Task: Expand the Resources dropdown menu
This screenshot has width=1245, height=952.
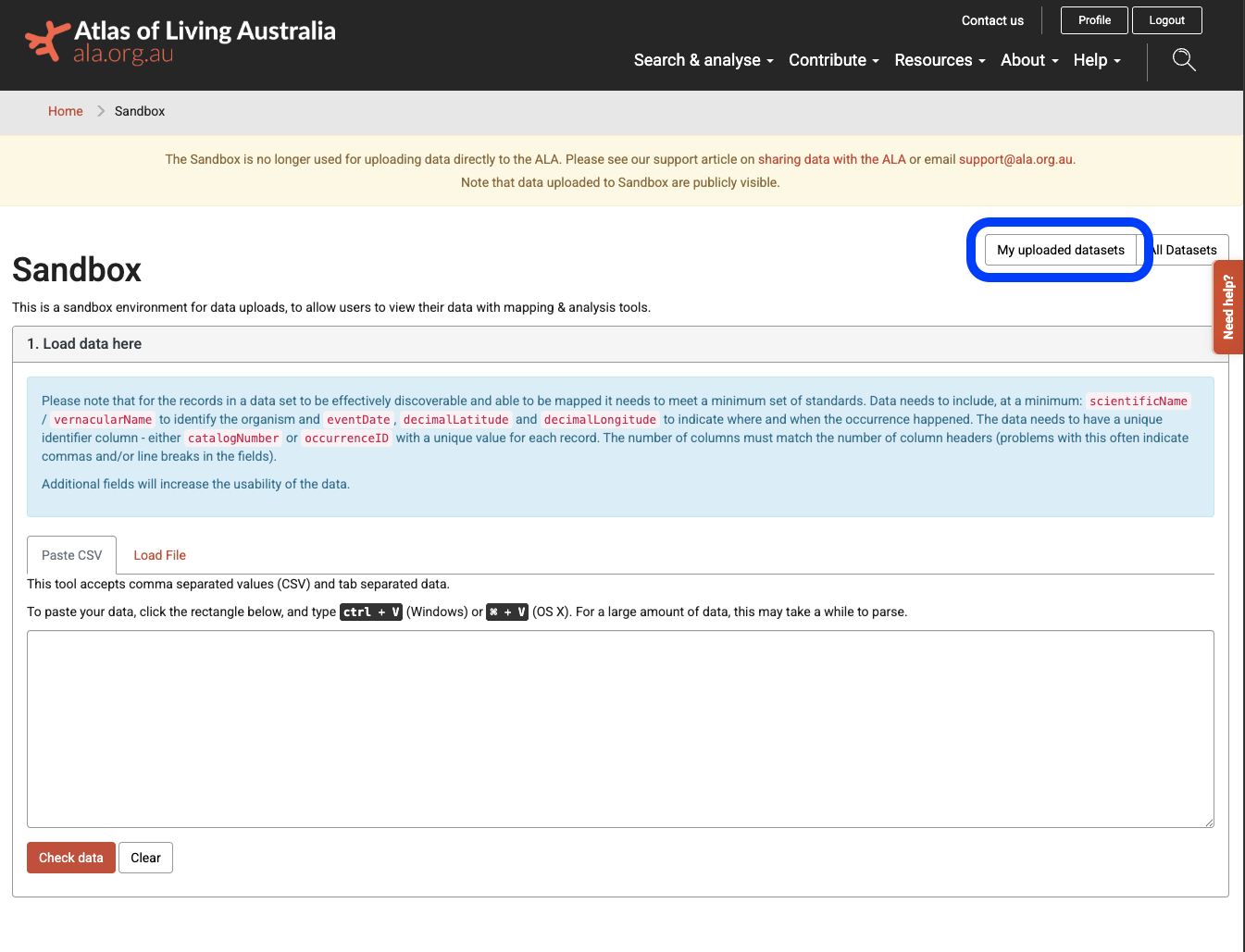Action: pyautogui.click(x=940, y=60)
